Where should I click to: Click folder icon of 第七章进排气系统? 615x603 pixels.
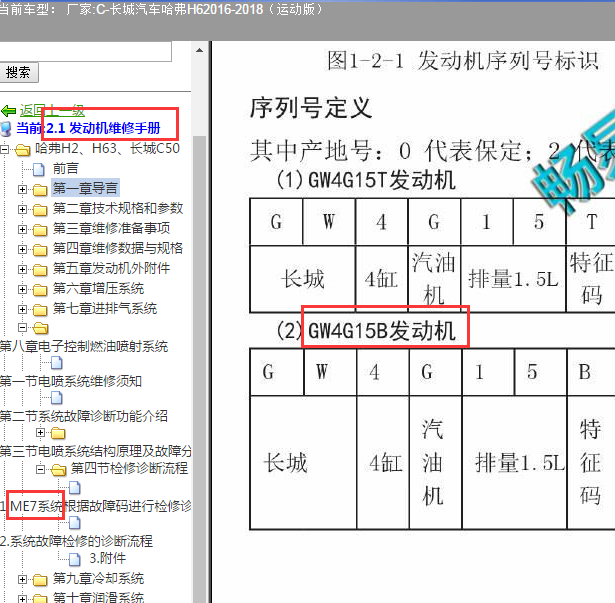40,310
